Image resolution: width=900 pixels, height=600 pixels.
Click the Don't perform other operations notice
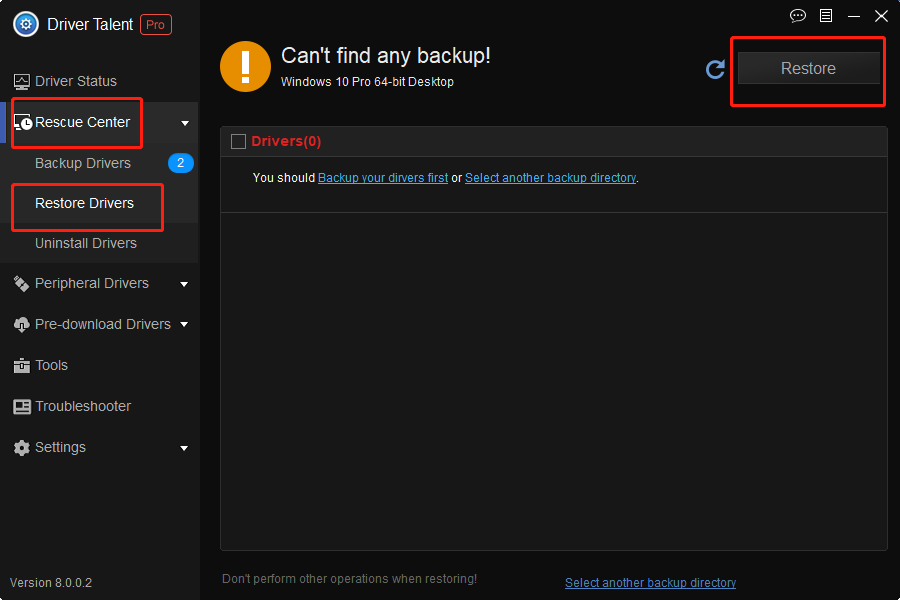tap(350, 579)
